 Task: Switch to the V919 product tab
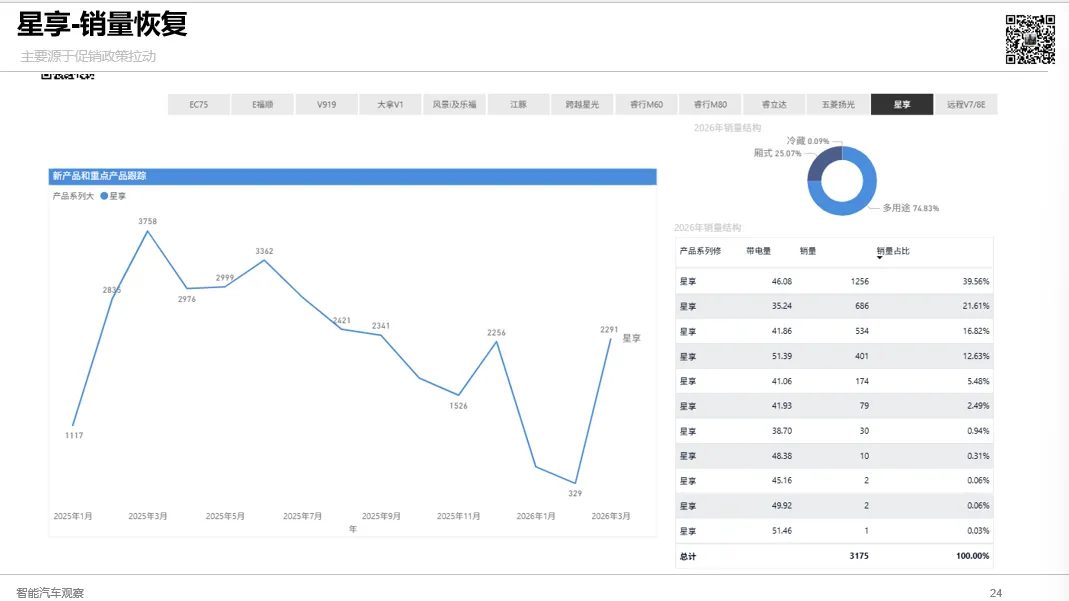(327, 104)
